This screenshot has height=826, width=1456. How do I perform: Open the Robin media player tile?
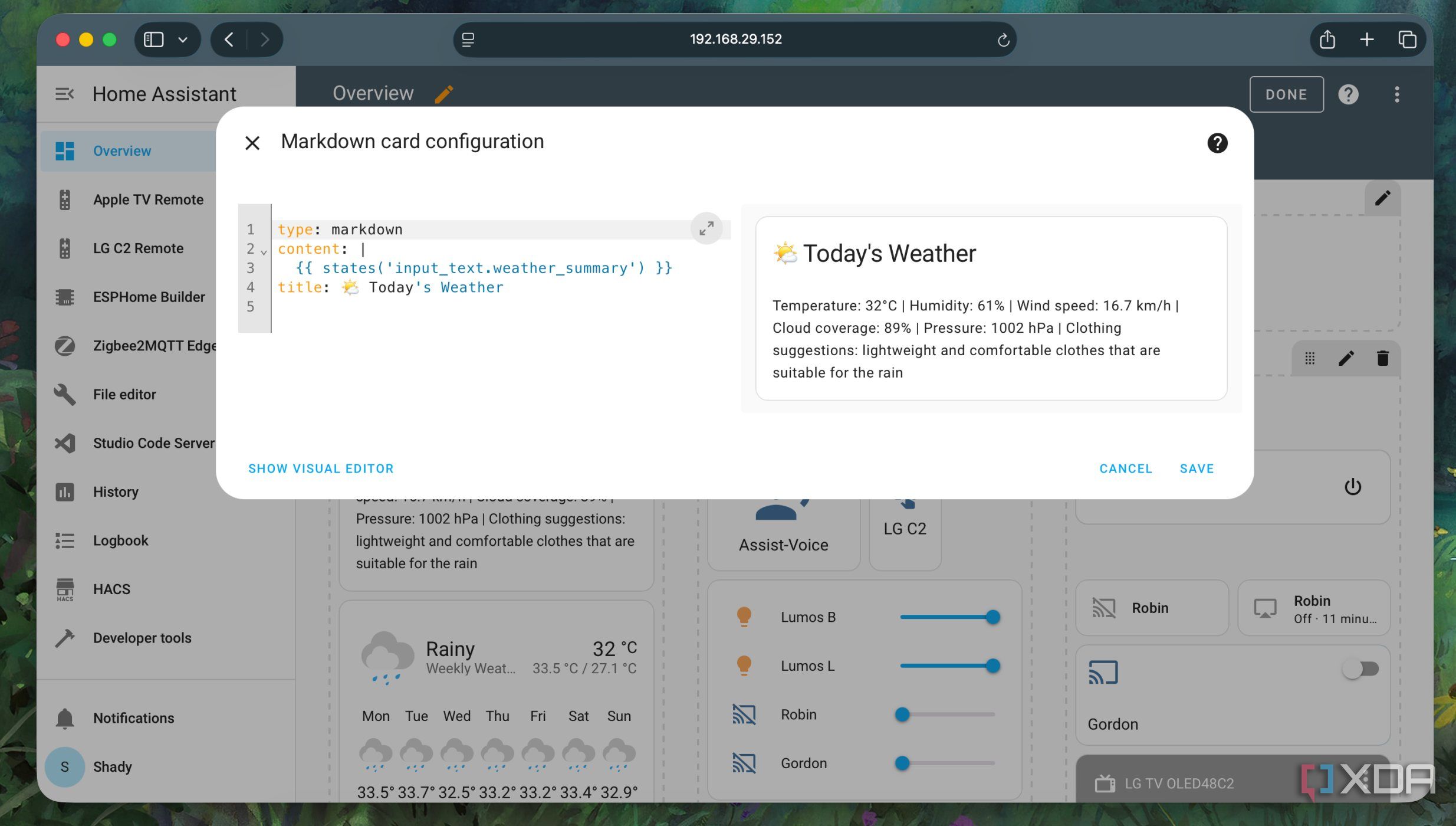(1314, 608)
